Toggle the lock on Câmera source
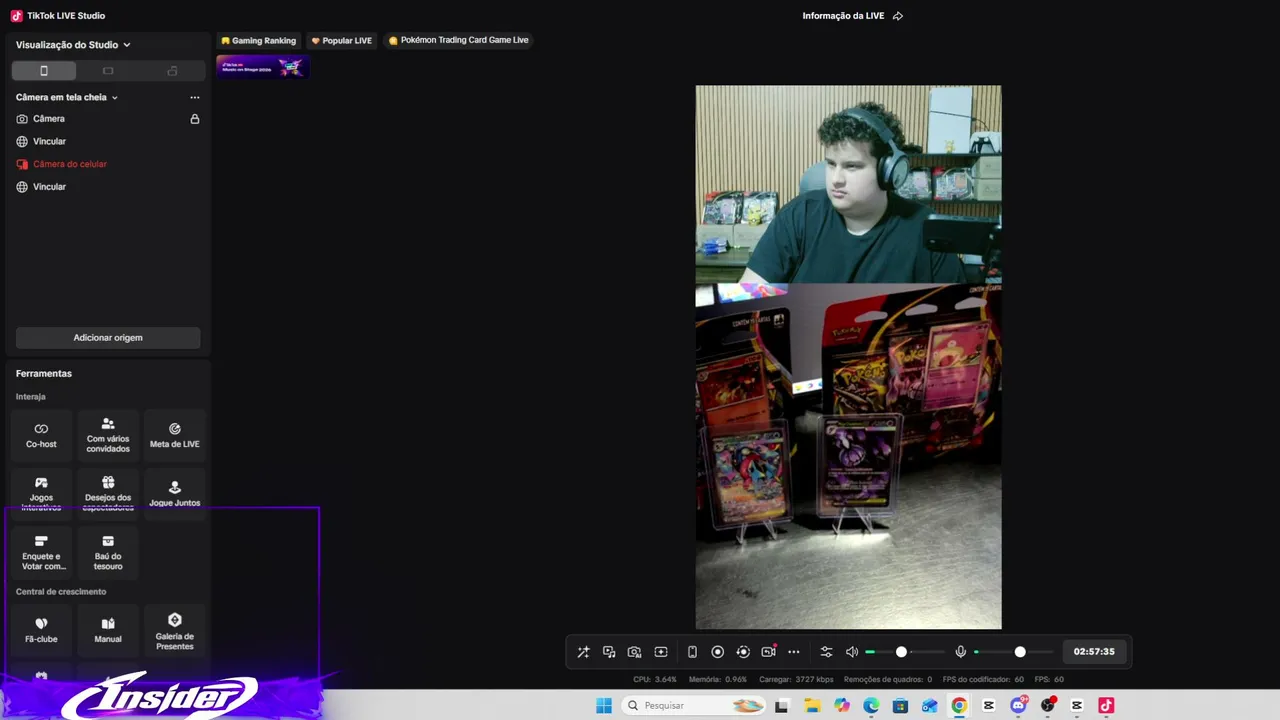 tap(195, 119)
